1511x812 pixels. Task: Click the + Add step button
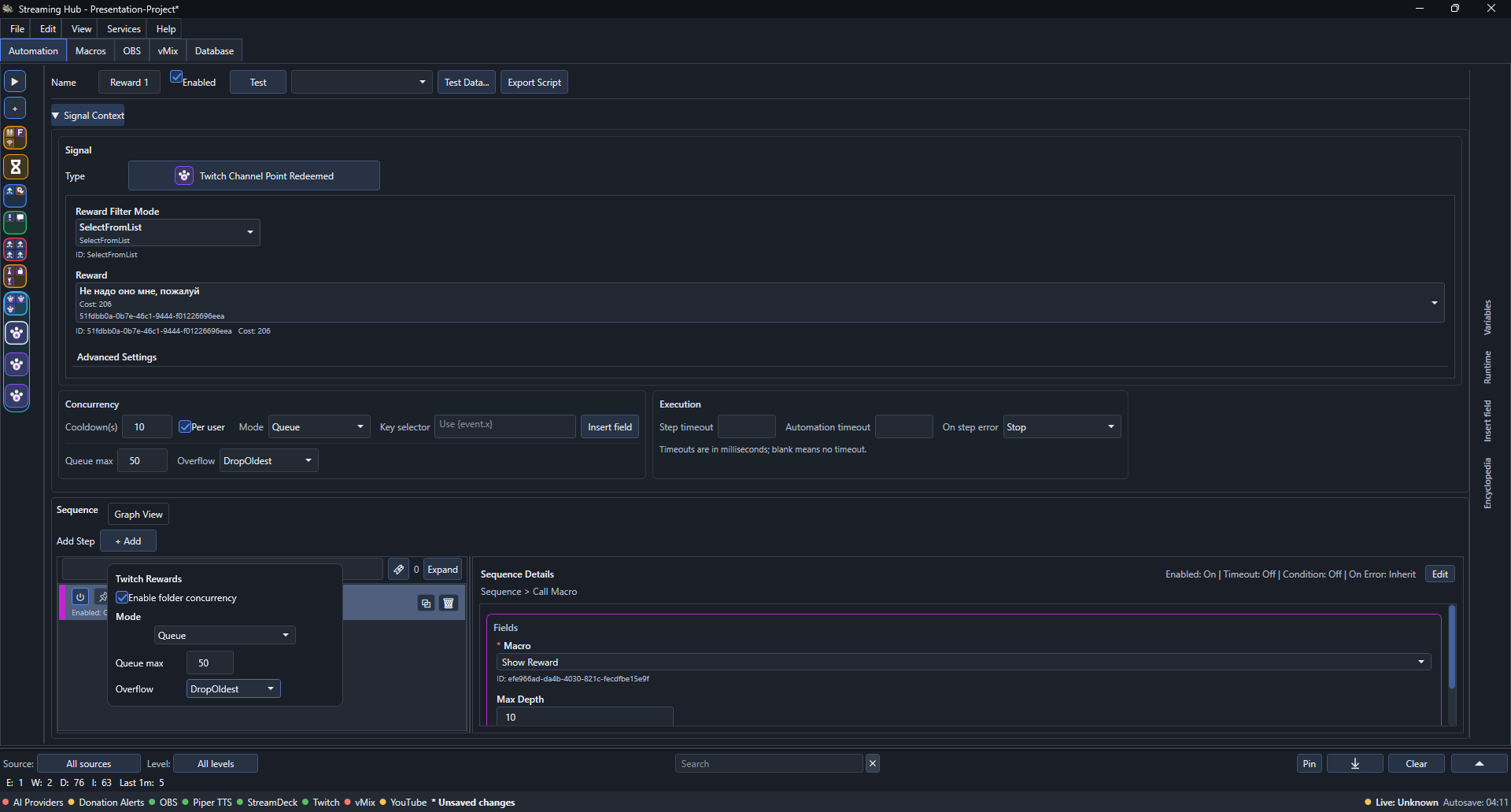click(x=128, y=541)
